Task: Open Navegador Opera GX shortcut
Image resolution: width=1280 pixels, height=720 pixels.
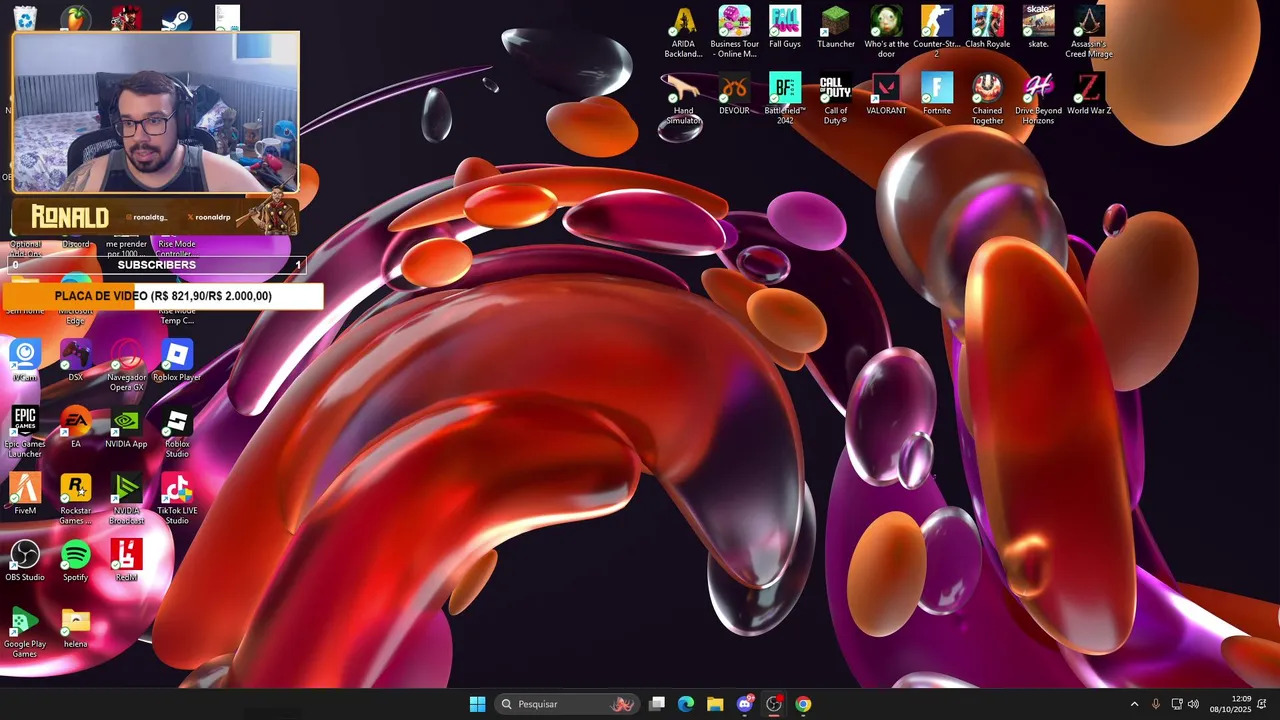Action: [x=126, y=364]
